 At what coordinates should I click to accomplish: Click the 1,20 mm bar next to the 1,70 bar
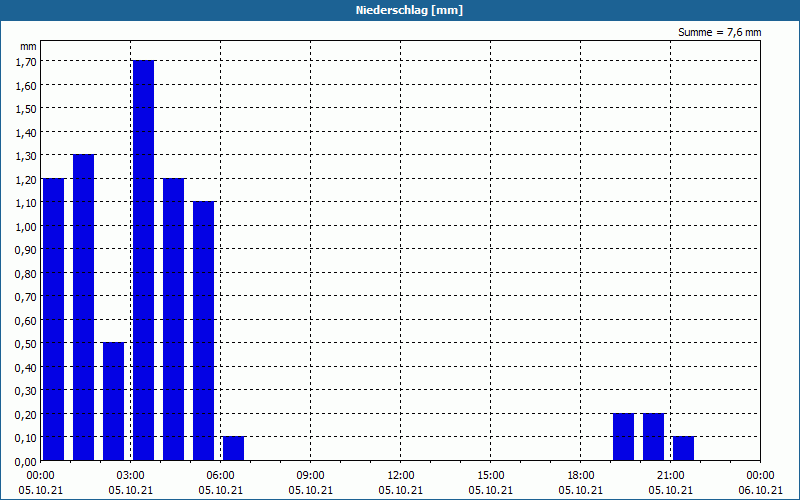click(x=173, y=319)
